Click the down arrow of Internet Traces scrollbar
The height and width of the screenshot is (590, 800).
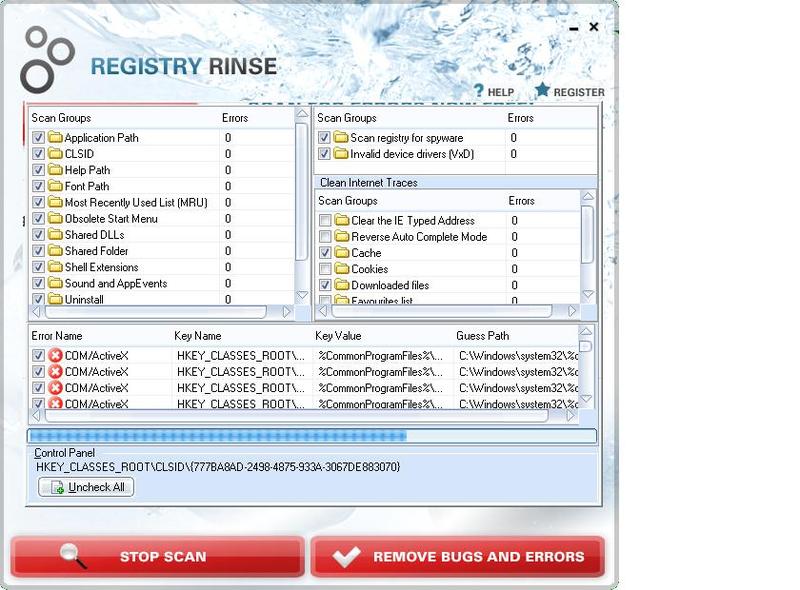(x=588, y=294)
